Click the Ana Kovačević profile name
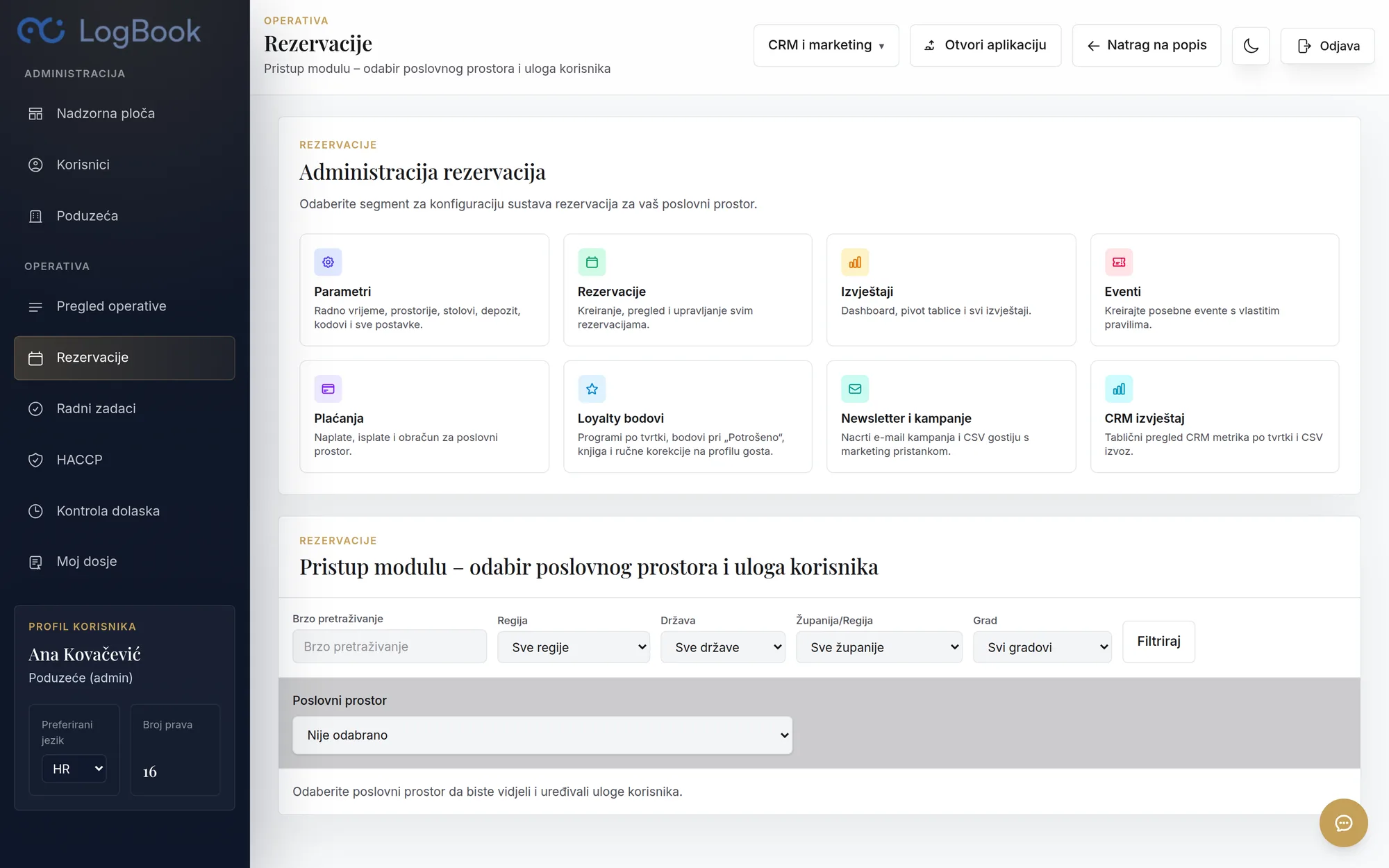The height and width of the screenshot is (868, 1389). coord(85,654)
